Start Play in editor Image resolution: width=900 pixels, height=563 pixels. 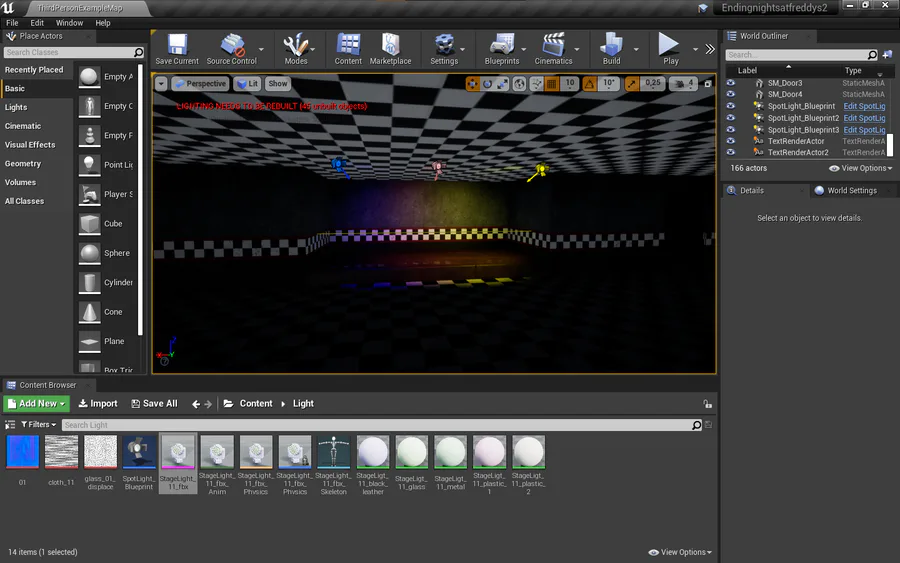point(669,49)
